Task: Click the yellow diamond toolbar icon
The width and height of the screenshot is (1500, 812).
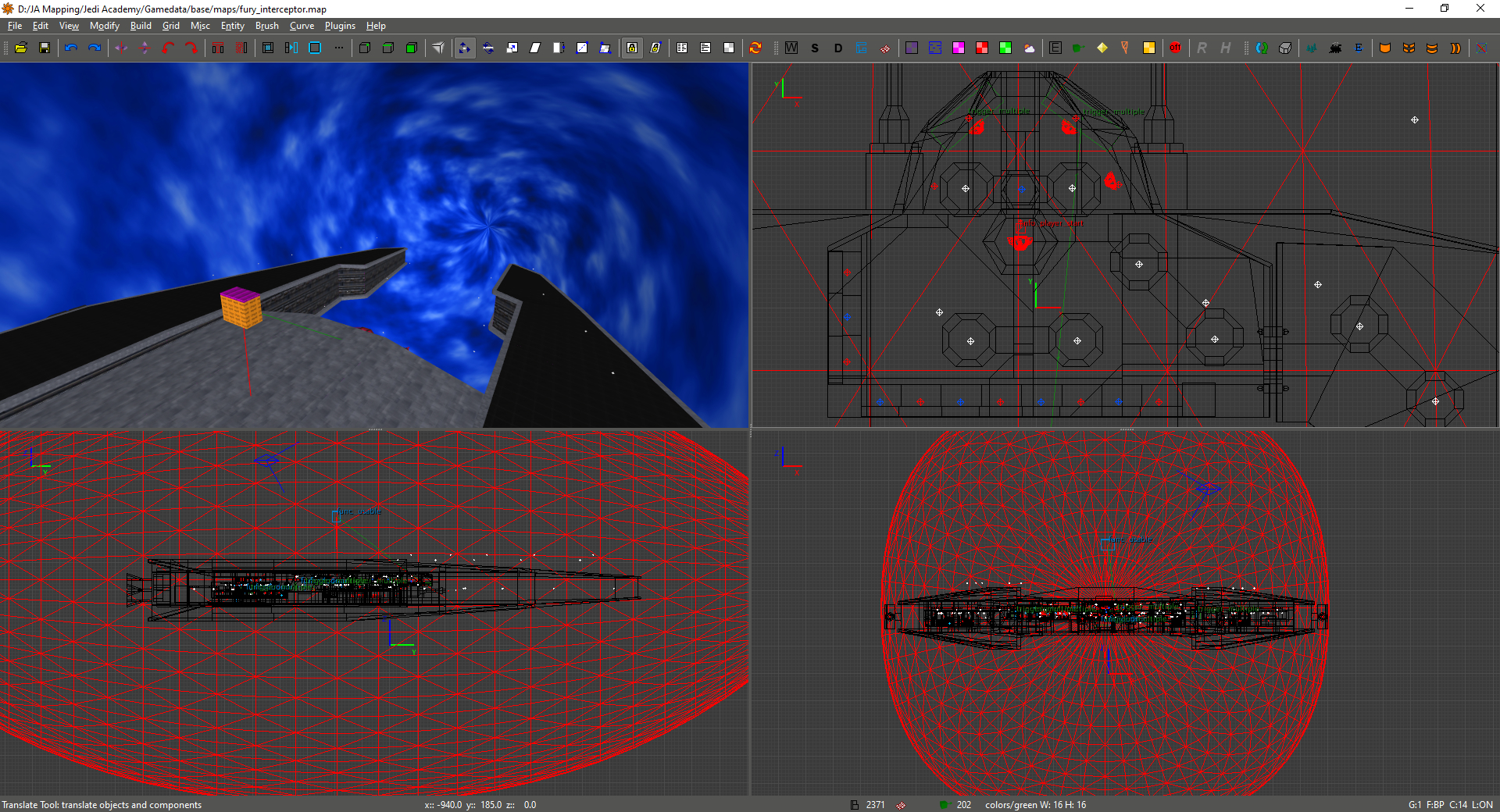Action: tap(1102, 48)
